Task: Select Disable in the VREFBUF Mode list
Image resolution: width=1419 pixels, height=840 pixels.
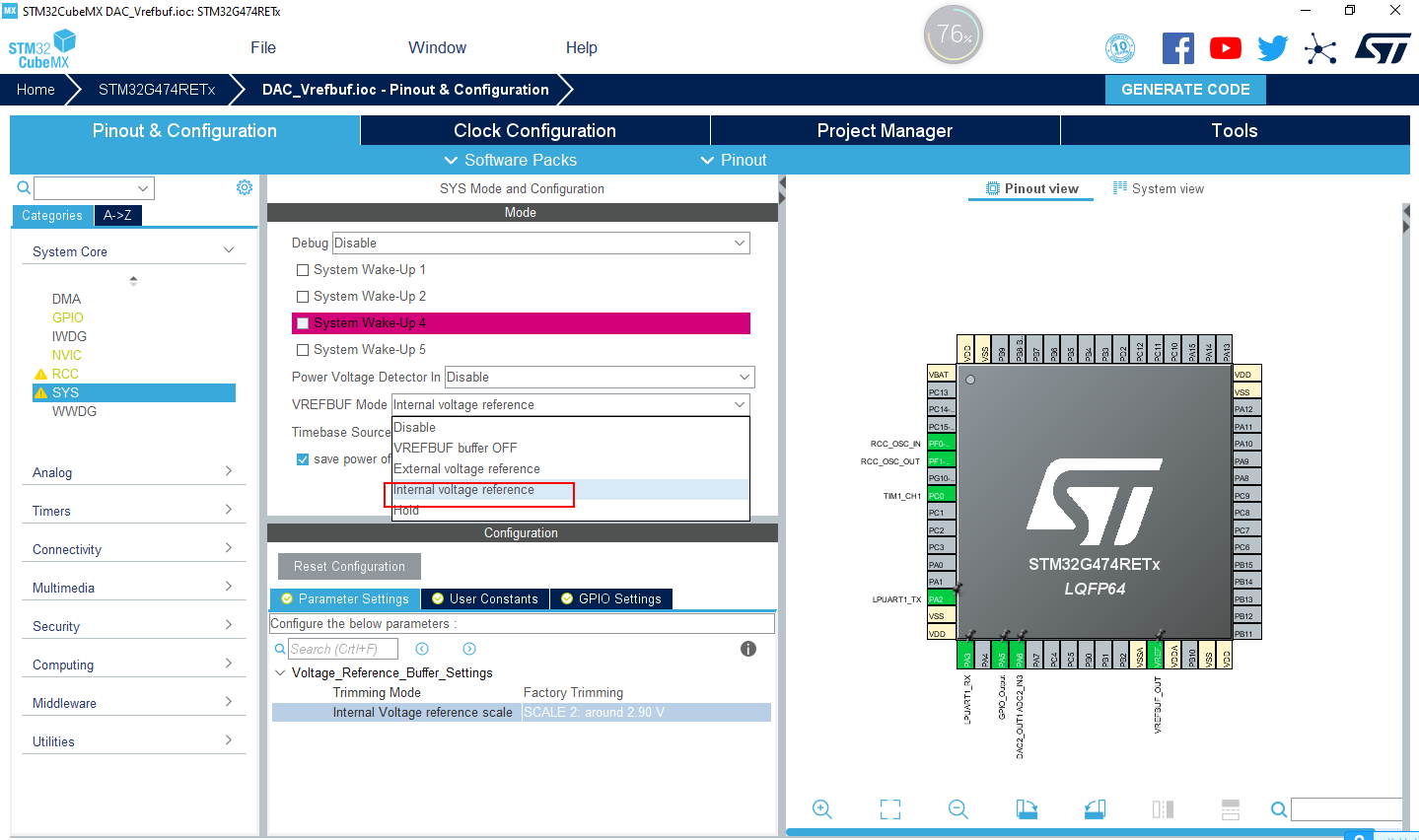Action: pos(415,427)
